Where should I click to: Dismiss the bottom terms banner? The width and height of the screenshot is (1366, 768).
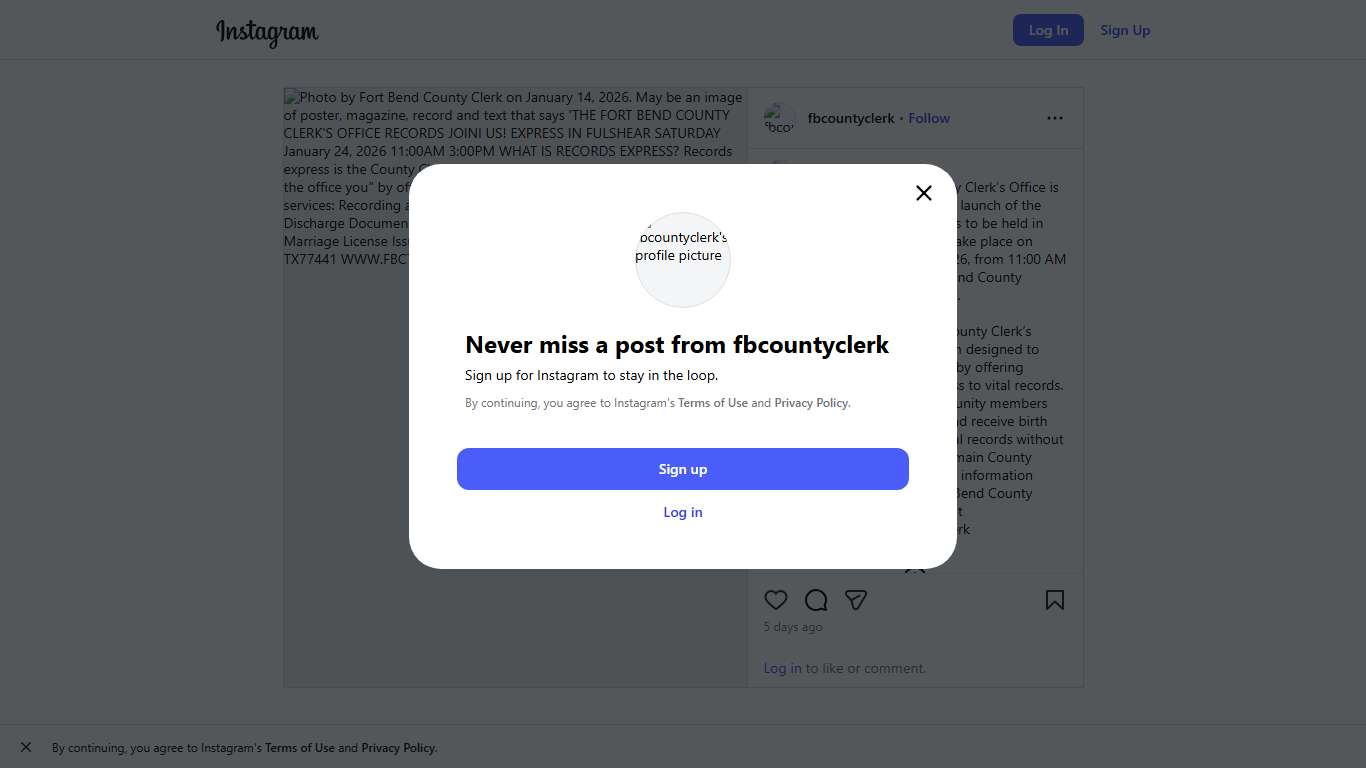[26, 747]
